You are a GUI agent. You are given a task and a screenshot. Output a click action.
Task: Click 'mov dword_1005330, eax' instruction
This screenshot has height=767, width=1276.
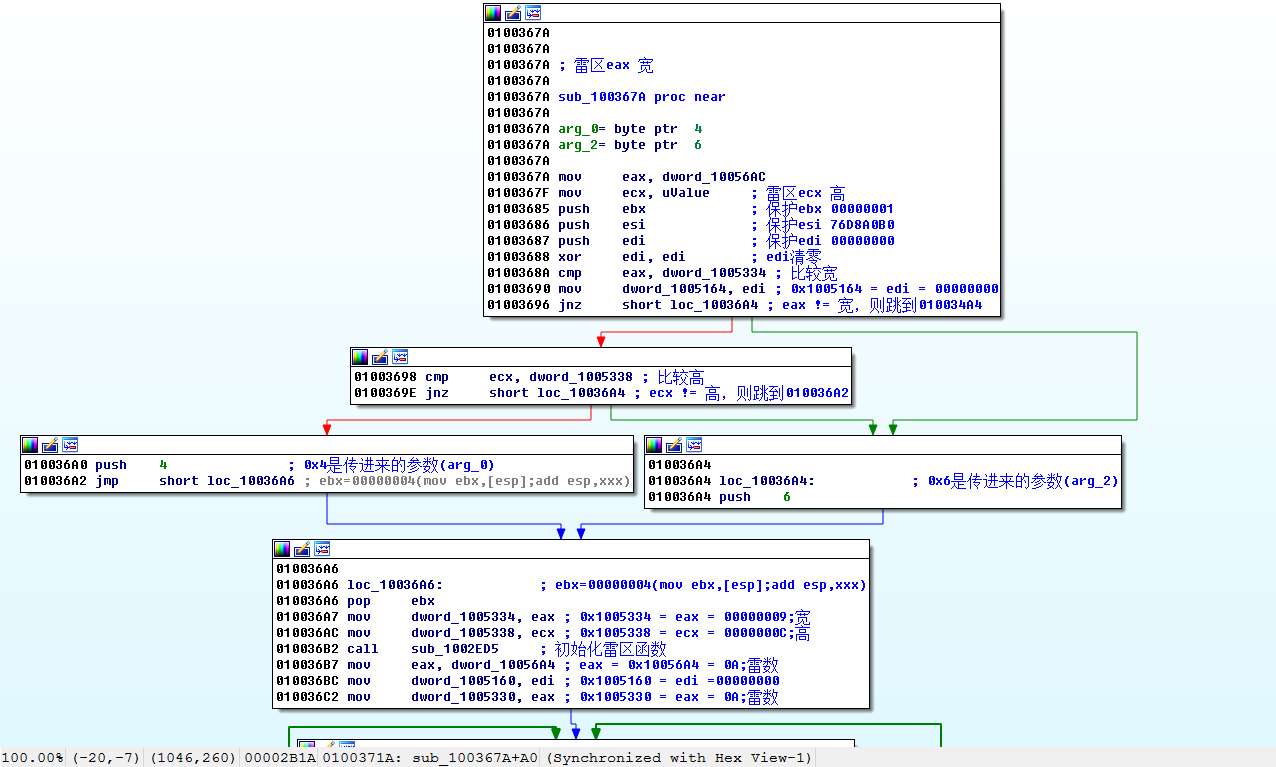[451, 697]
